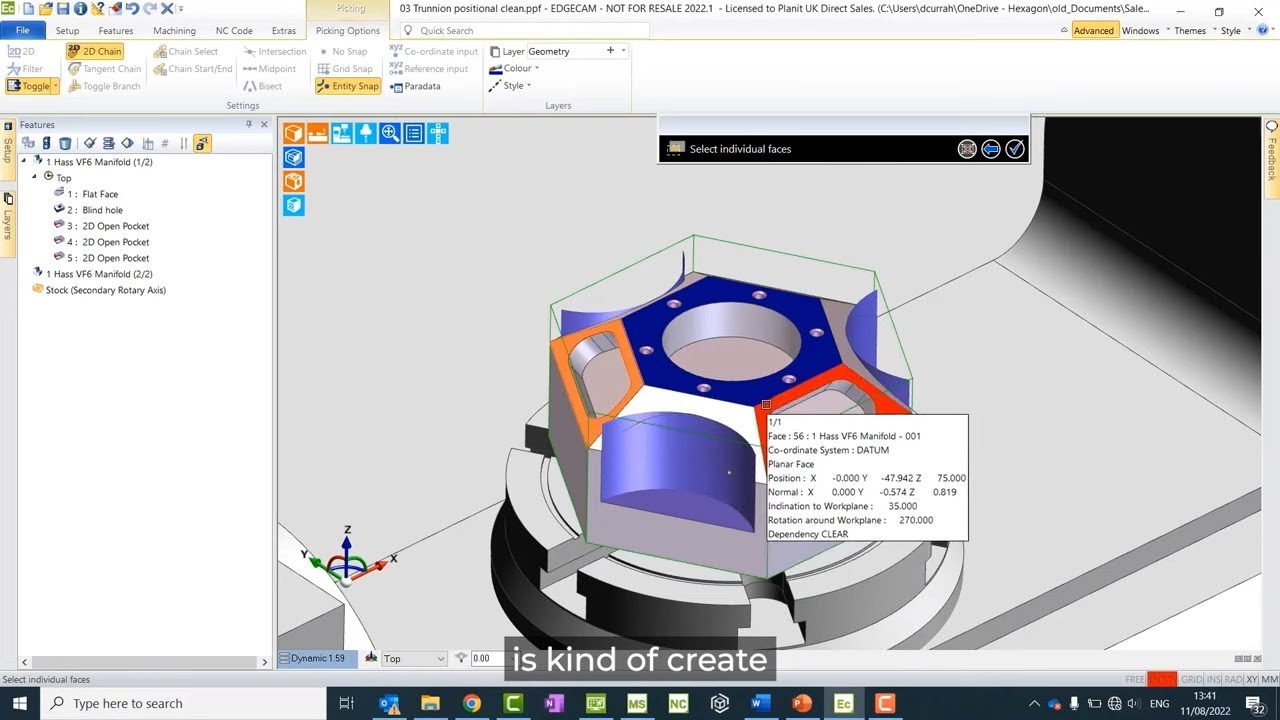Click the orange machining sequence toolbar icon
Screen dimensions: 1280x720
point(318,133)
